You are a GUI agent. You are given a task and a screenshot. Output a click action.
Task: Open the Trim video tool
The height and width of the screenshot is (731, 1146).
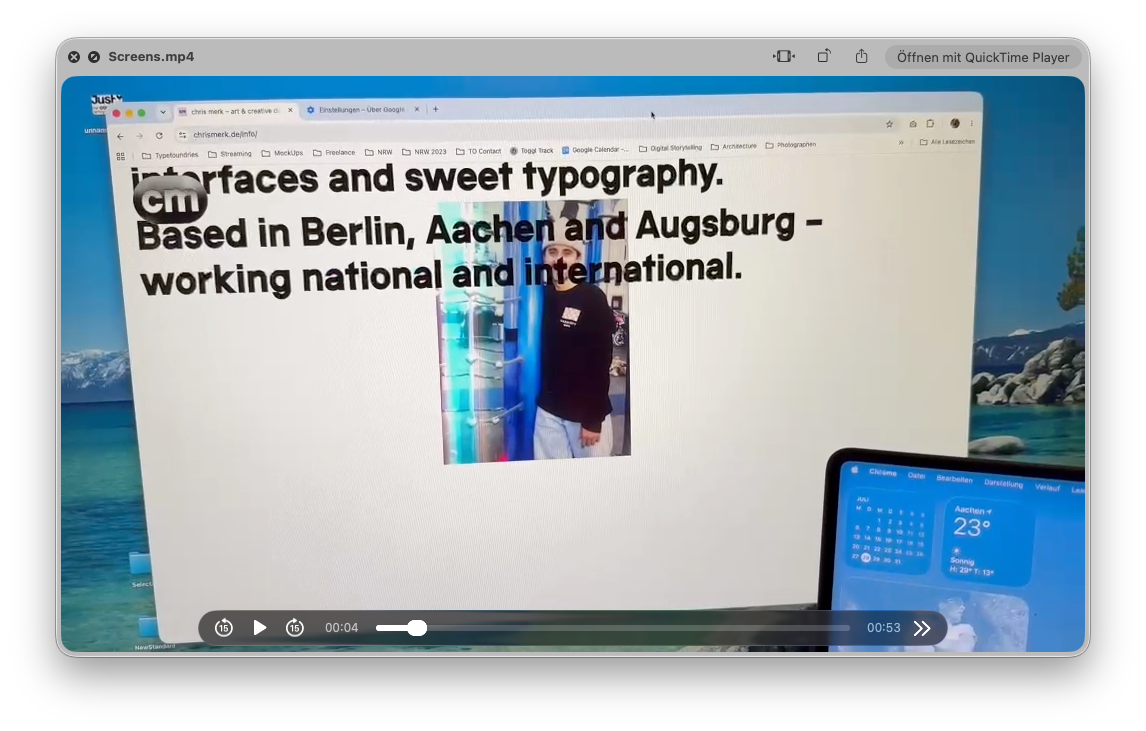click(783, 56)
